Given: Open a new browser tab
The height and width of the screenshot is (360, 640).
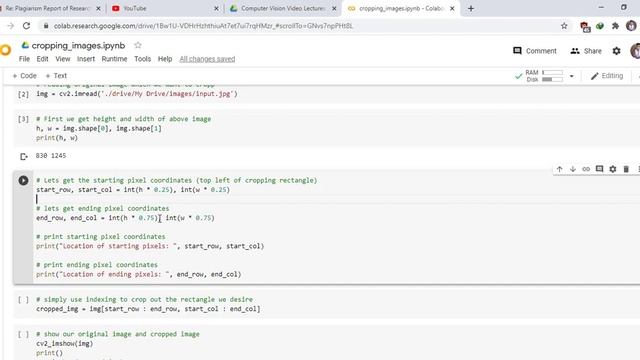Looking at the screenshot, I should coord(471,8).
